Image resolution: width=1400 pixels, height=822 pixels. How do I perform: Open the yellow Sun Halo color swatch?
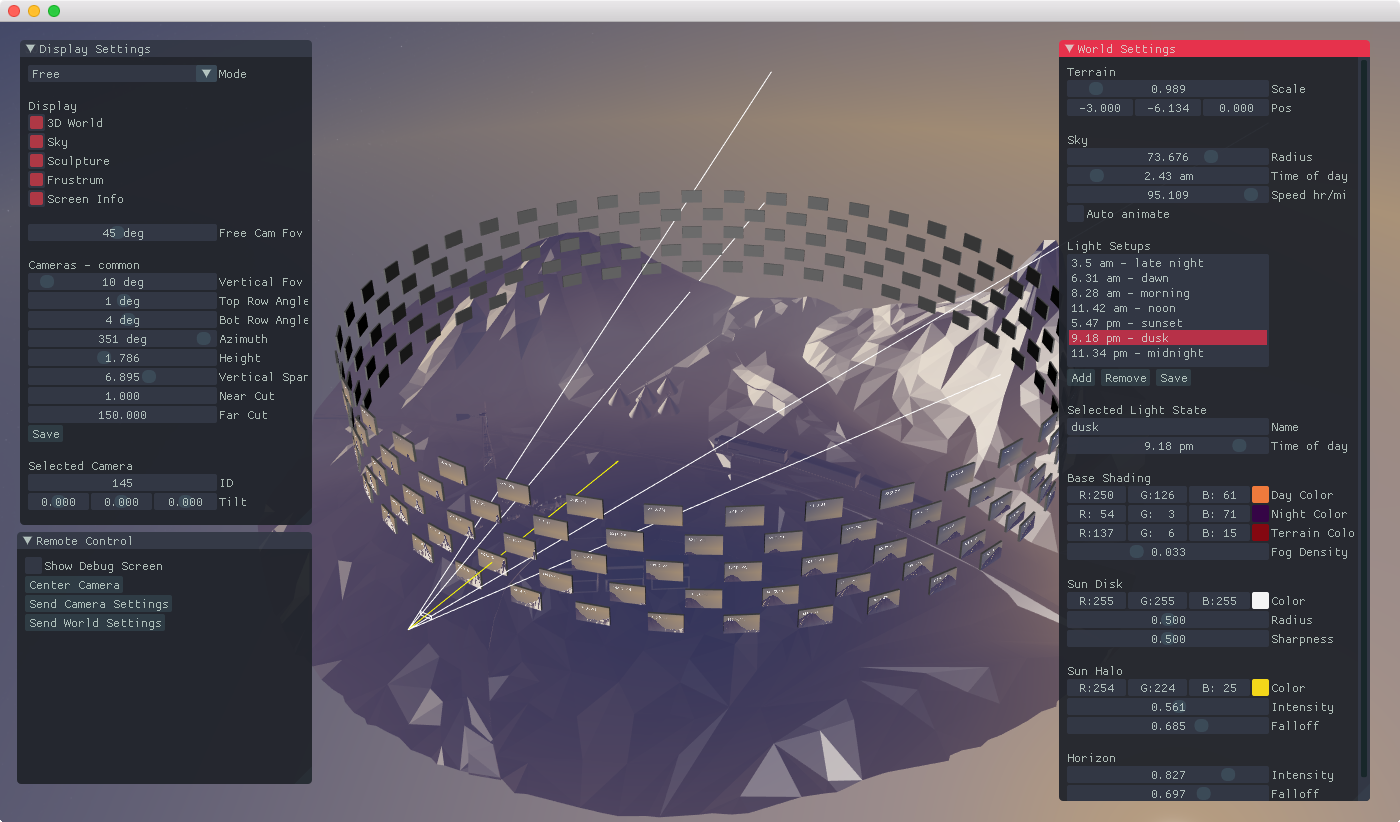tap(1260, 688)
